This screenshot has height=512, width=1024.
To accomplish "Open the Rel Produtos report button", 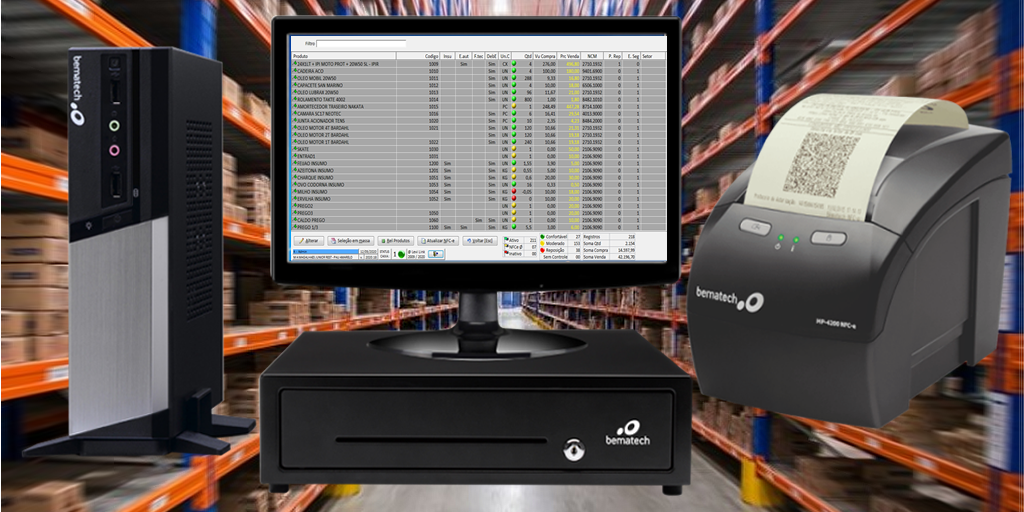I will [x=397, y=241].
